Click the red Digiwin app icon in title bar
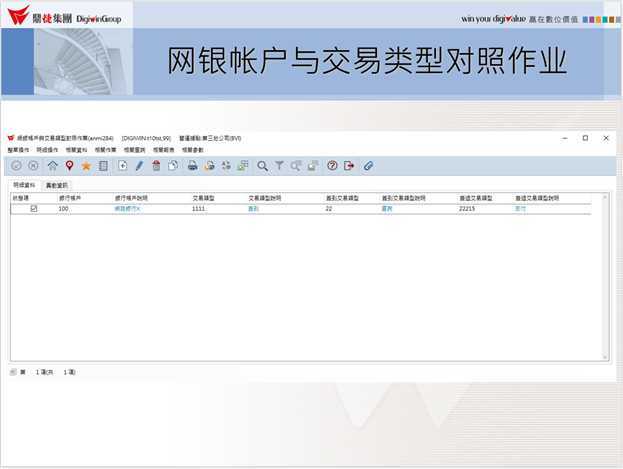 click(11, 138)
